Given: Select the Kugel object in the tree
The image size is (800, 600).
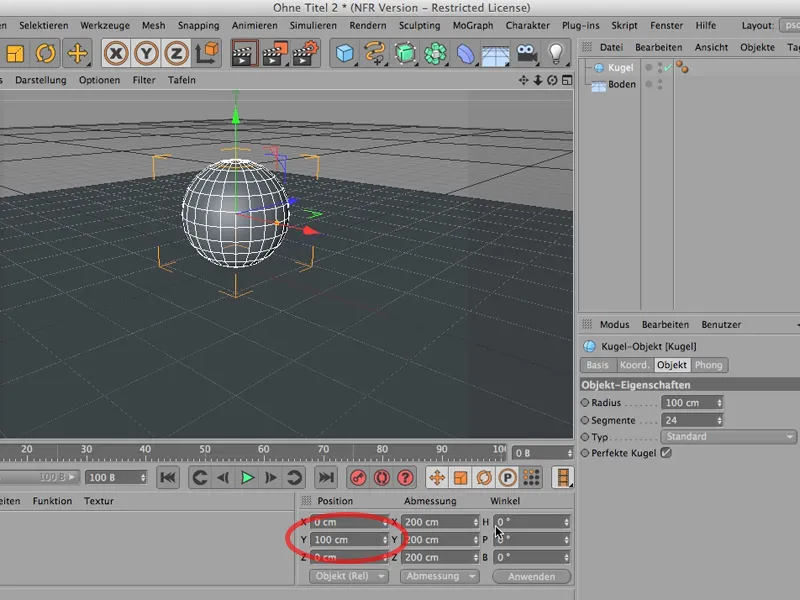Looking at the screenshot, I should pos(620,67).
